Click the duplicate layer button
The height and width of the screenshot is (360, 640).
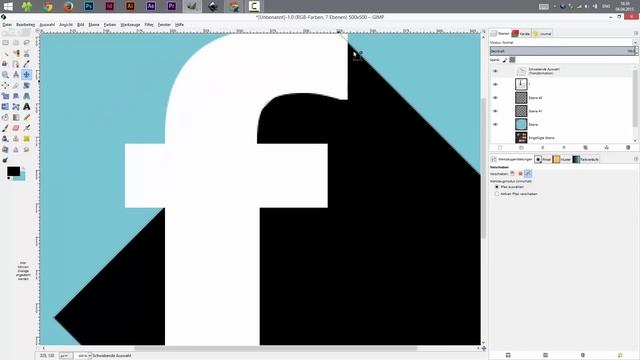[585, 147]
